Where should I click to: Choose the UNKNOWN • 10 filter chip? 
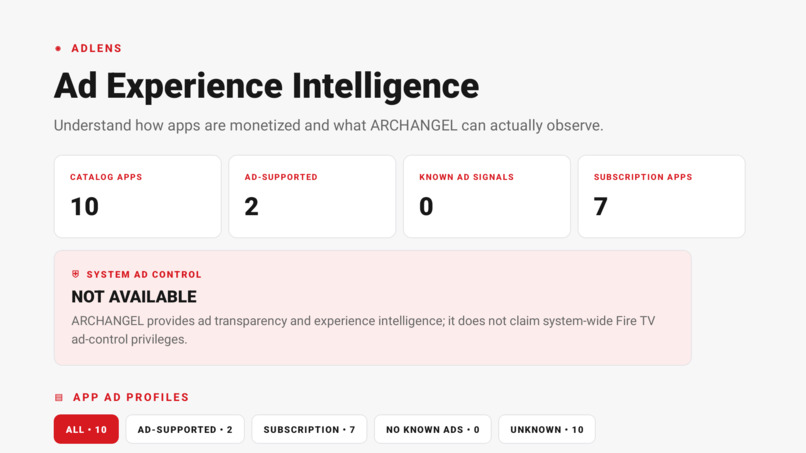(546, 429)
